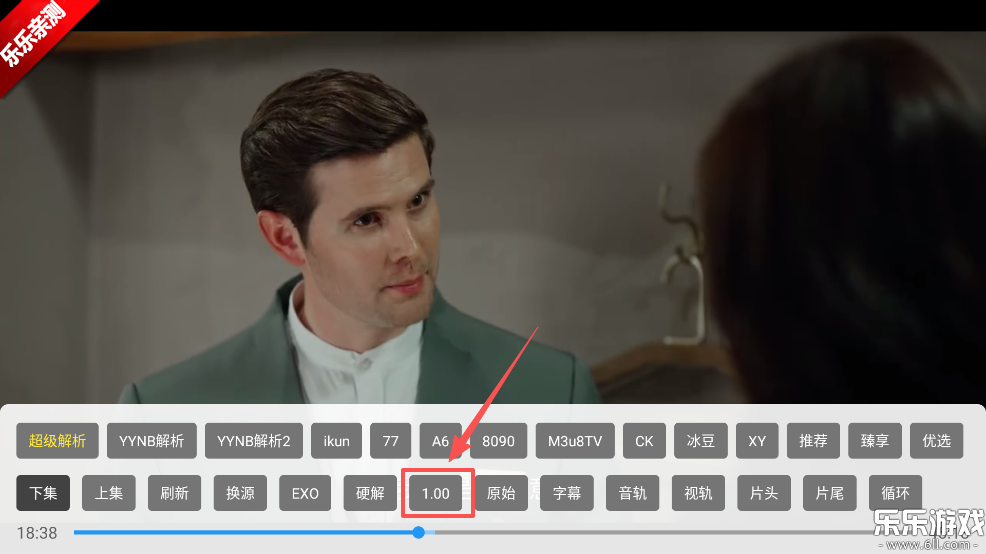Switch to M3u8TV source
This screenshot has height=554, width=986.
[575, 440]
